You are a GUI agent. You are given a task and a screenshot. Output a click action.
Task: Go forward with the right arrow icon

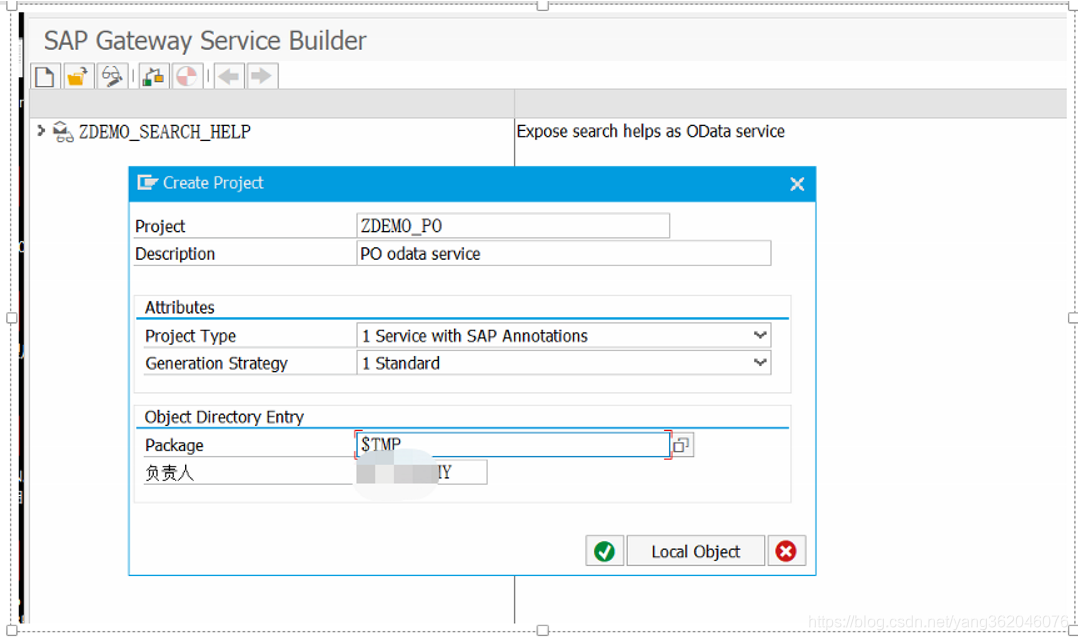pyautogui.click(x=262, y=76)
